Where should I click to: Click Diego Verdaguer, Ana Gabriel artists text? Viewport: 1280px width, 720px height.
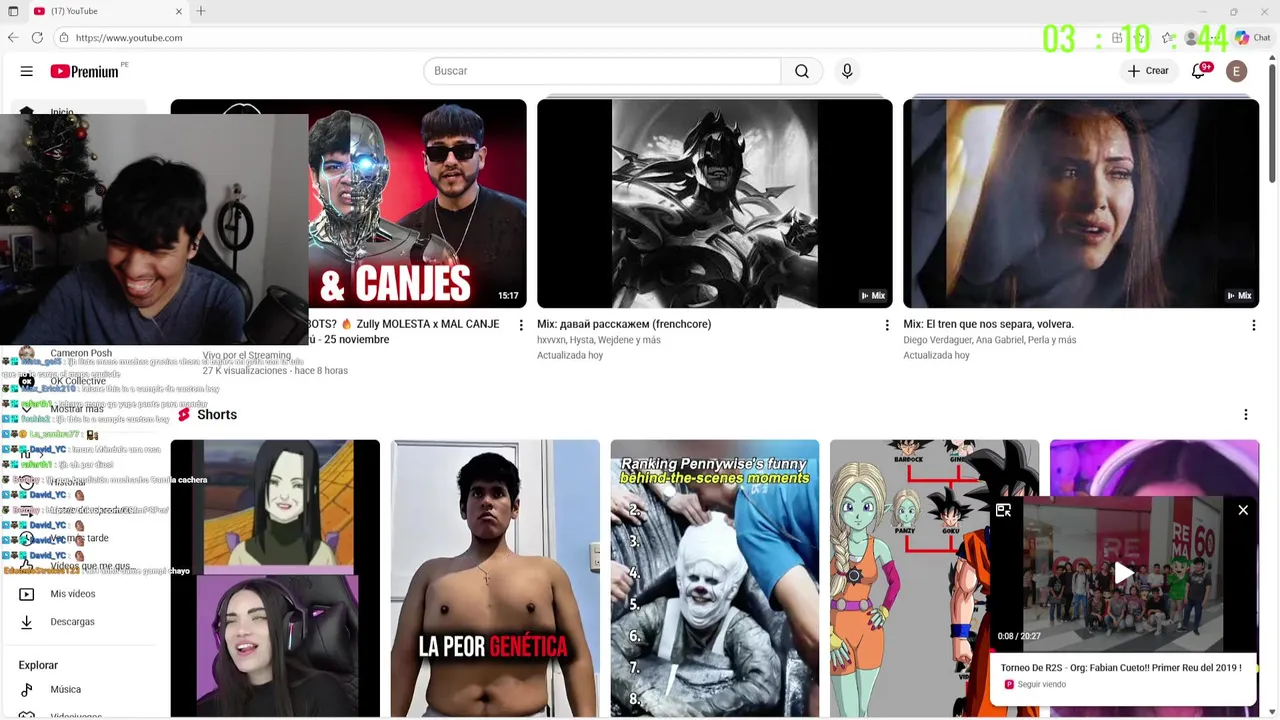990,340
